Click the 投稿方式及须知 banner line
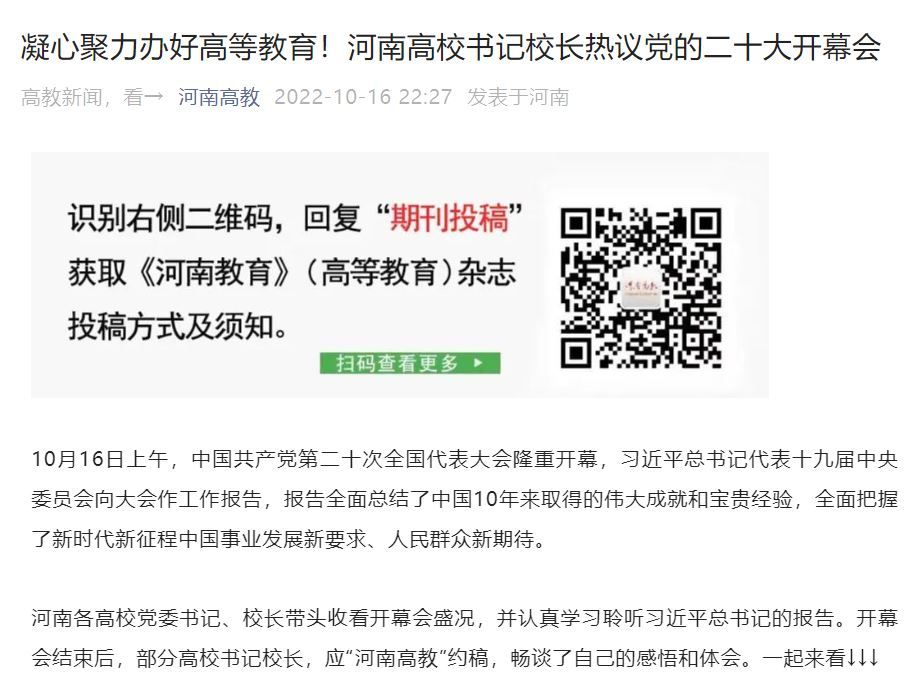920x694 pixels. point(178,326)
